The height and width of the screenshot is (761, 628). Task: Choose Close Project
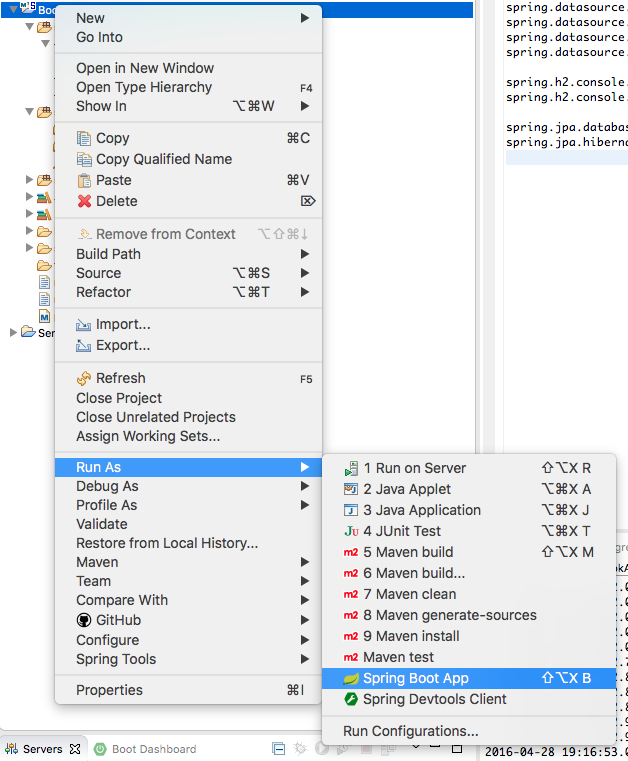[x=188, y=398]
